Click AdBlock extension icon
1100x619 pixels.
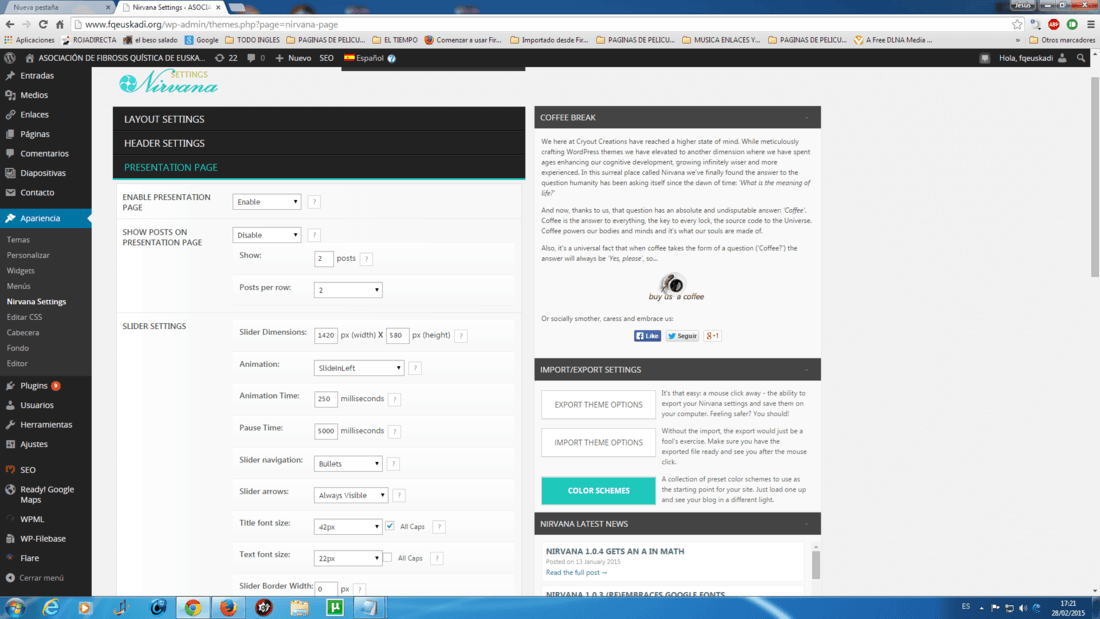click(x=1054, y=25)
